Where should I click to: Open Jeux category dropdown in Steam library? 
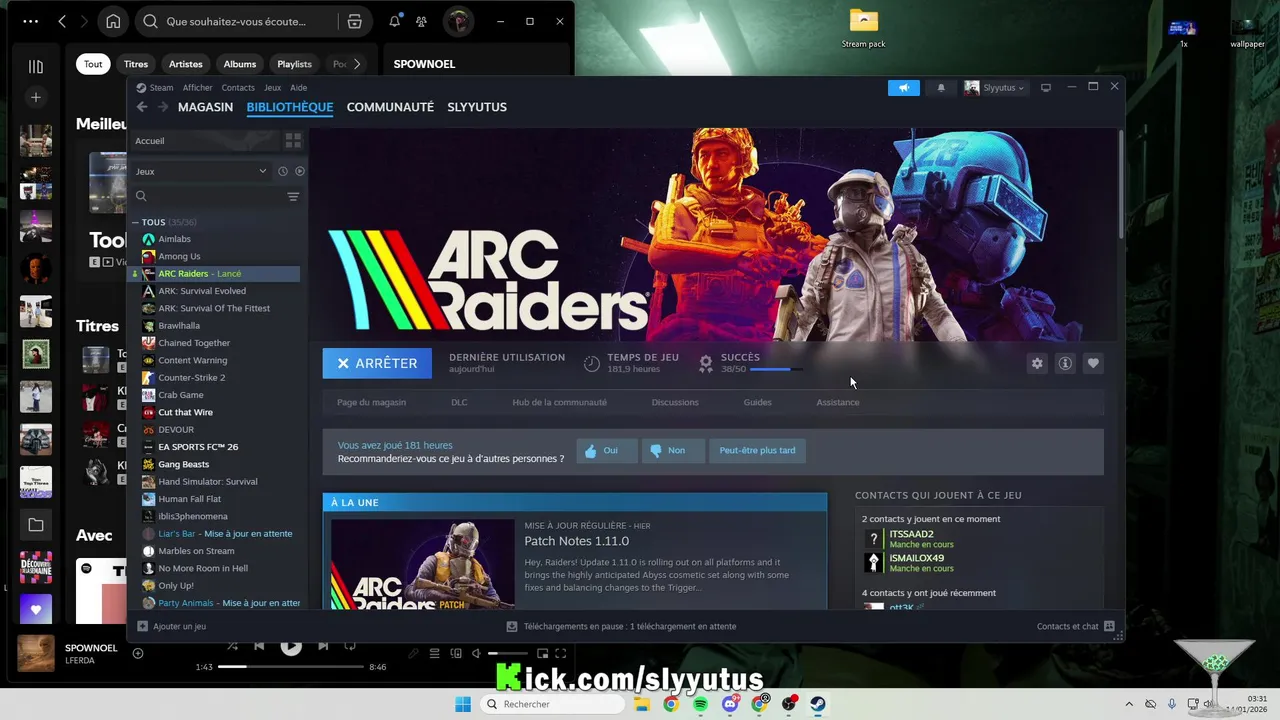click(x=200, y=171)
